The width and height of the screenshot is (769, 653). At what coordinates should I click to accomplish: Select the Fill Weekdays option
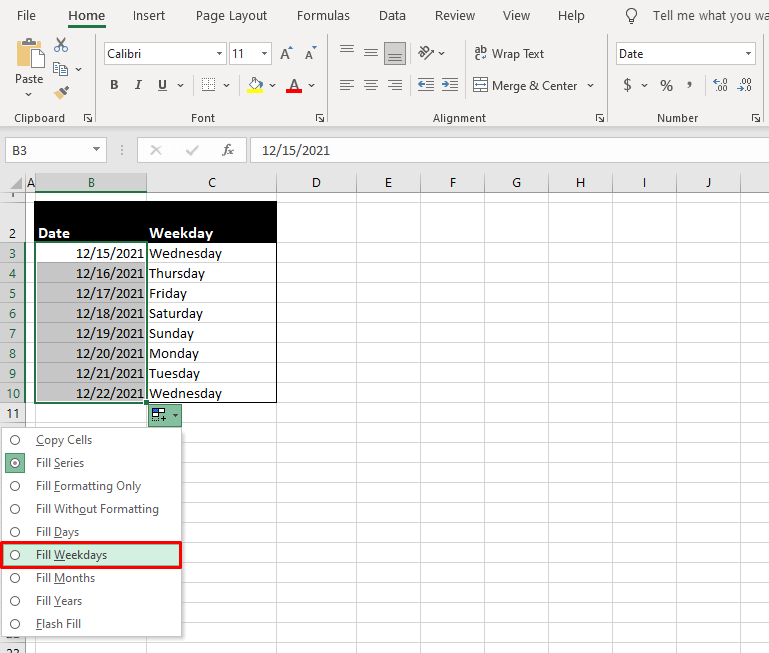coord(92,555)
